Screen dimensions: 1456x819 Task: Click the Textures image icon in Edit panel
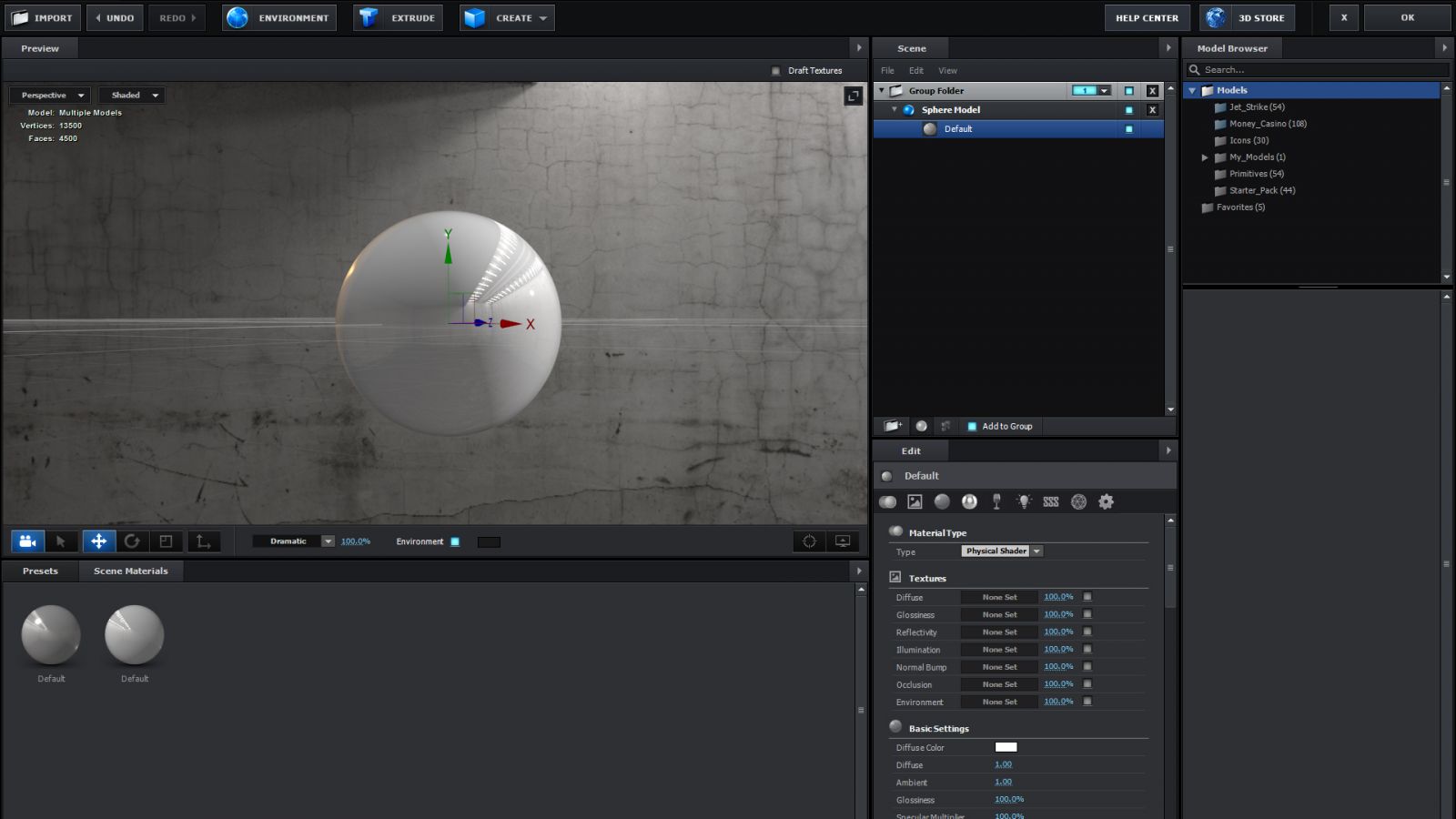(x=915, y=501)
